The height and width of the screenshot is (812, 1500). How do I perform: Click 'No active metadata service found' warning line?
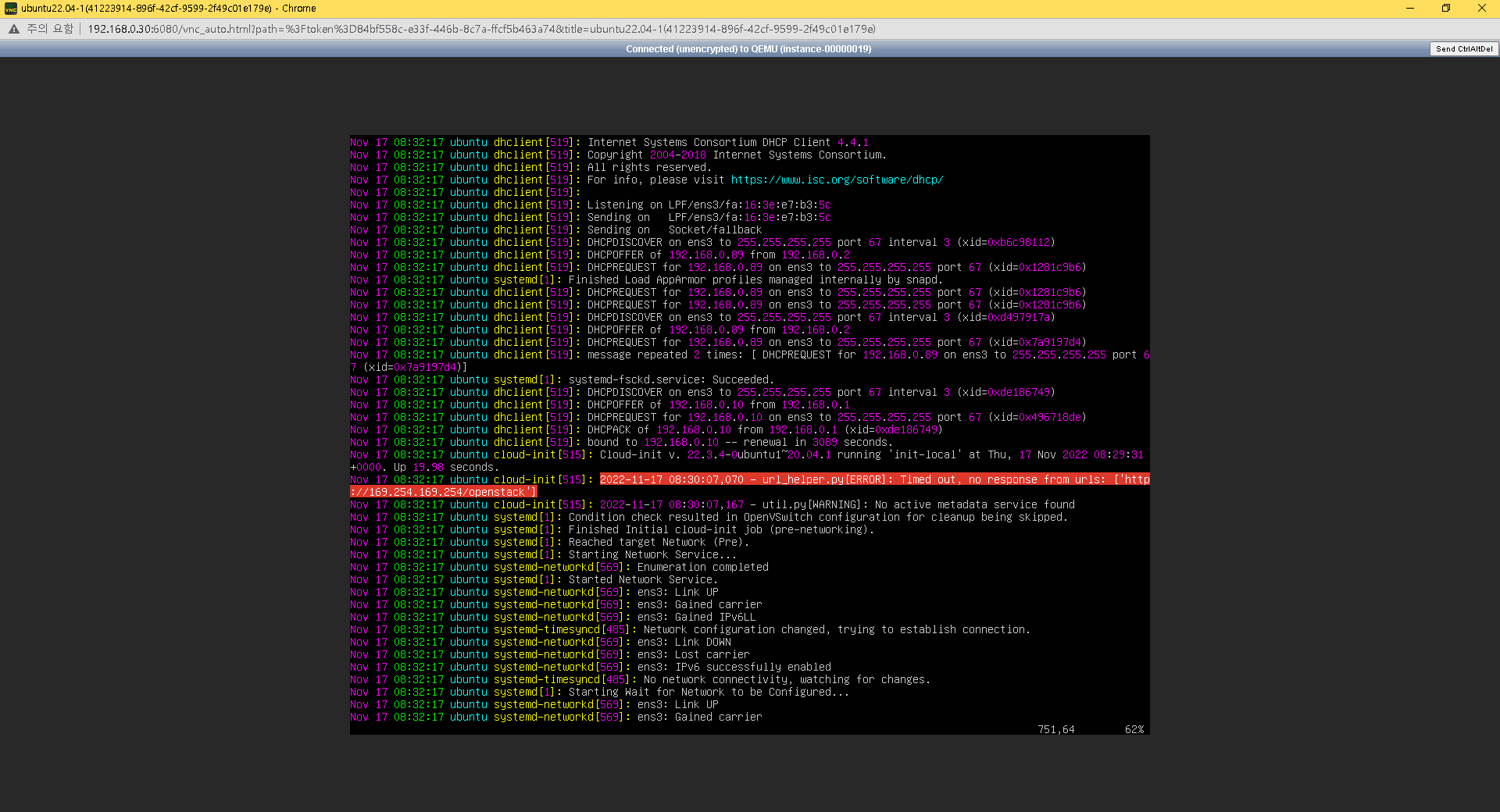(712, 504)
